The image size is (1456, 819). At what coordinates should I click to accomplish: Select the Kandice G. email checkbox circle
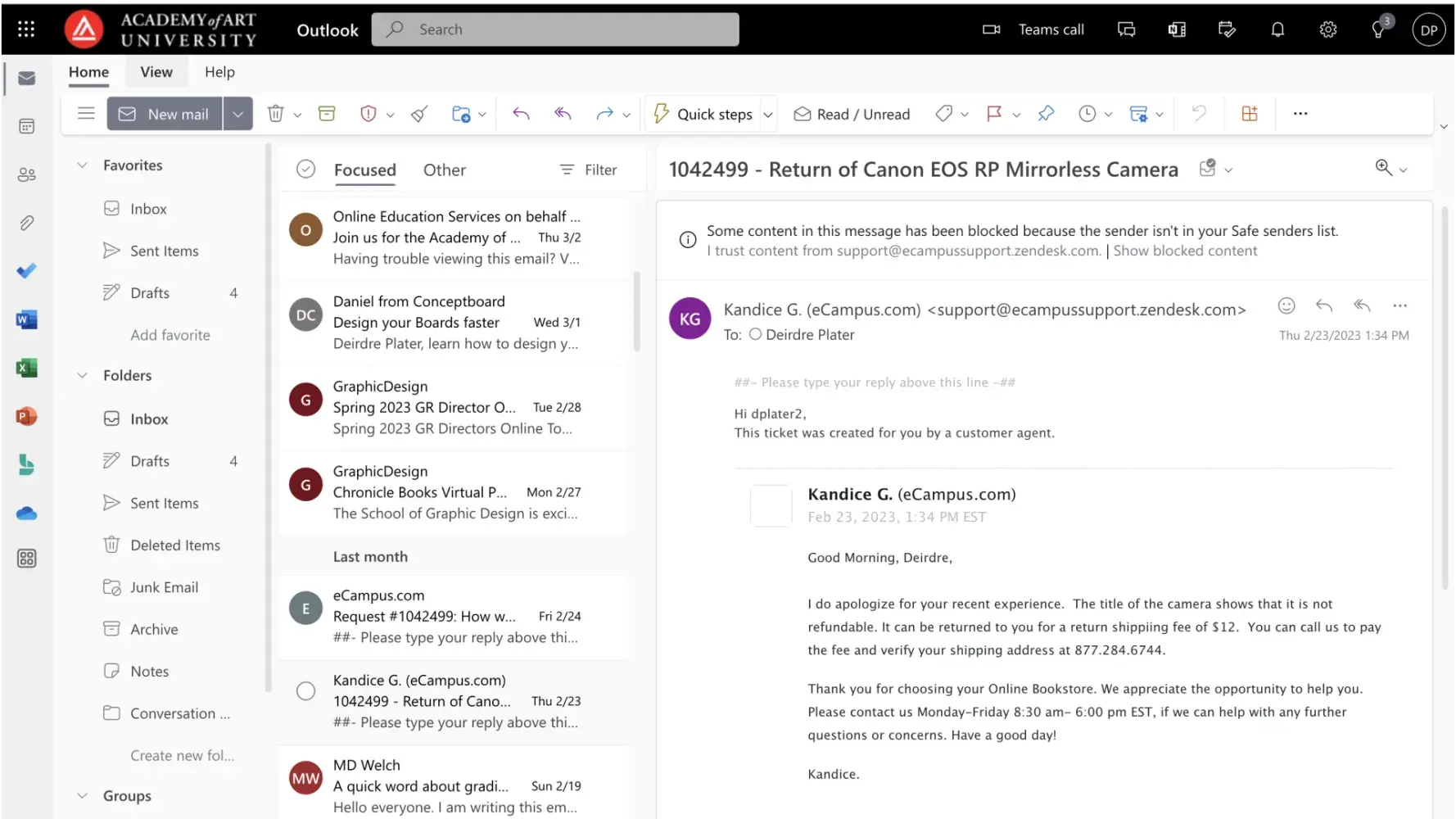[x=305, y=691]
